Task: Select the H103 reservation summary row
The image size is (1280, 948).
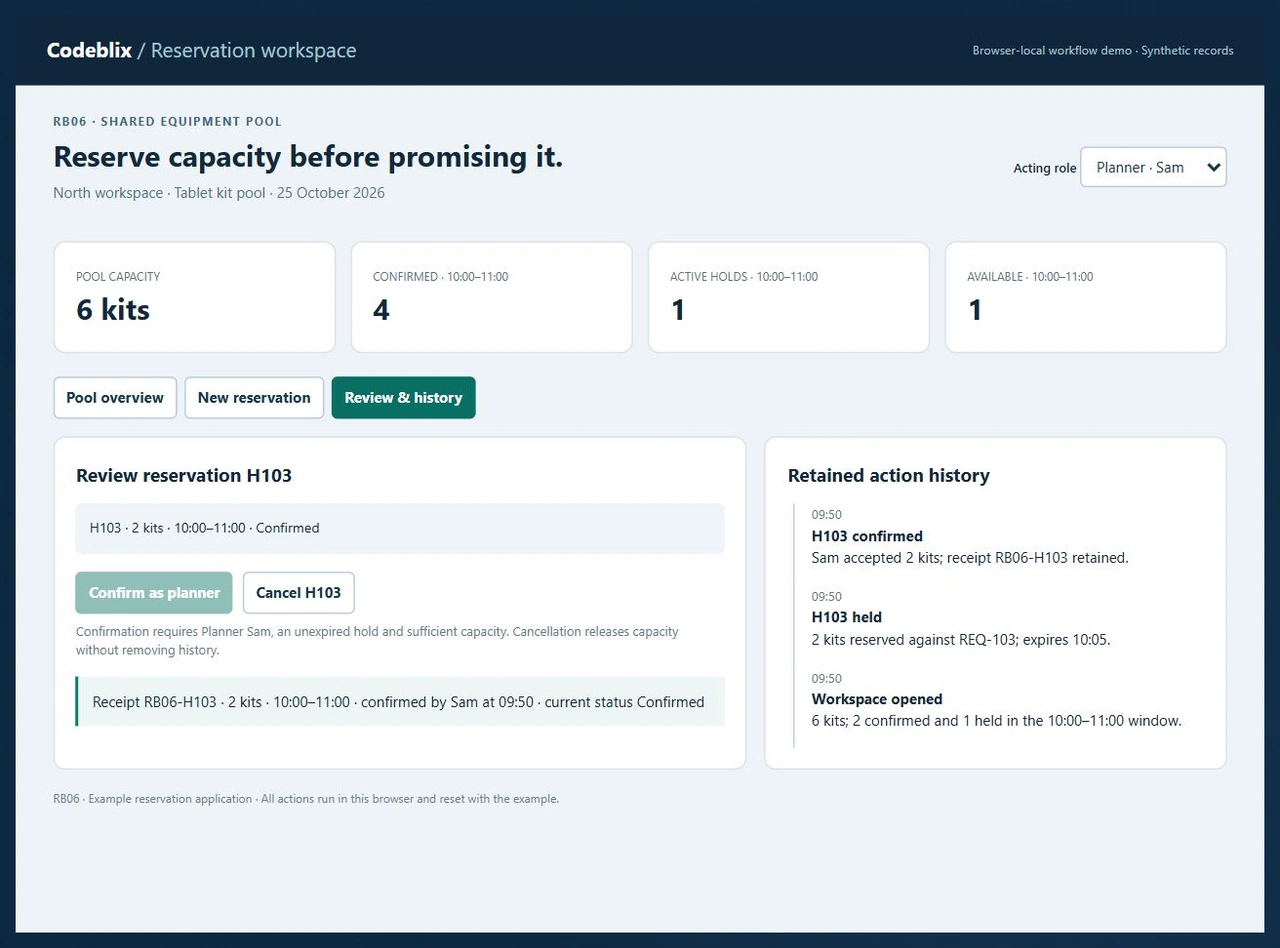Action: coord(400,528)
